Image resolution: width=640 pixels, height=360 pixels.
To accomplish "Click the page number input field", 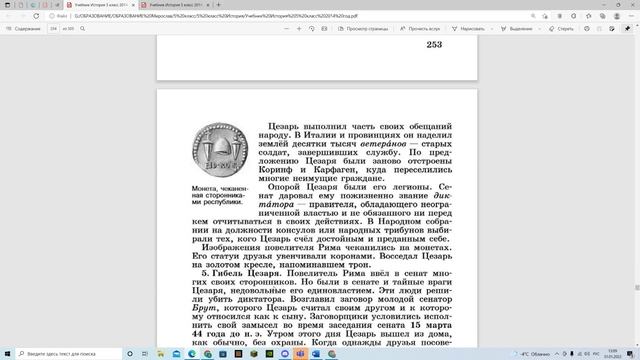I will [53, 29].
